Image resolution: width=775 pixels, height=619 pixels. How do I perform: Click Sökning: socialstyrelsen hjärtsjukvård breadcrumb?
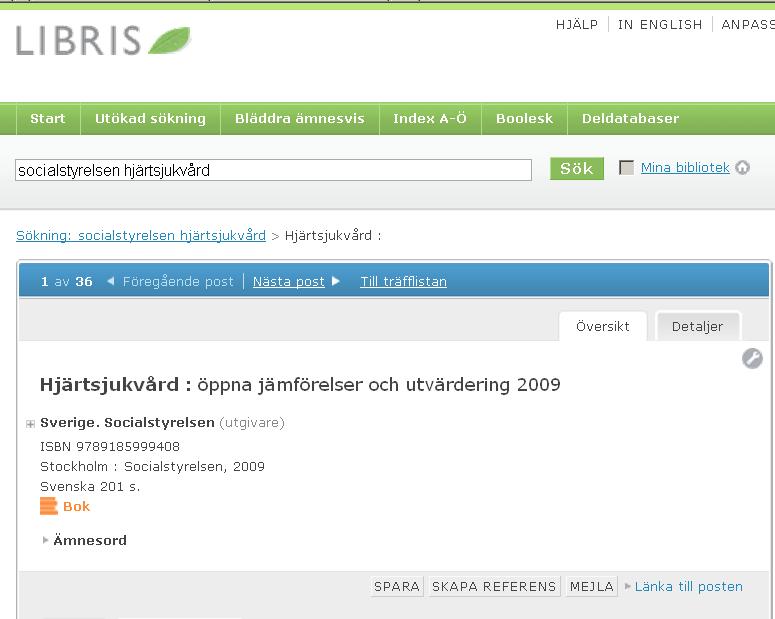click(x=141, y=235)
